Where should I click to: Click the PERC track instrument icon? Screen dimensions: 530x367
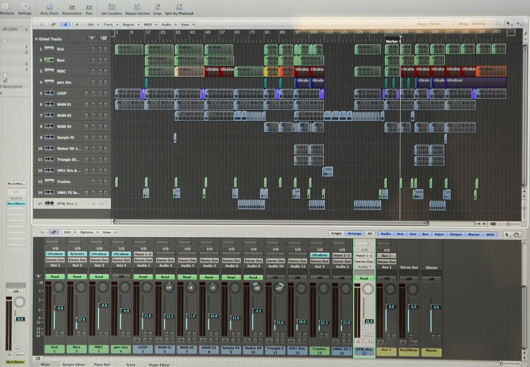(49, 71)
